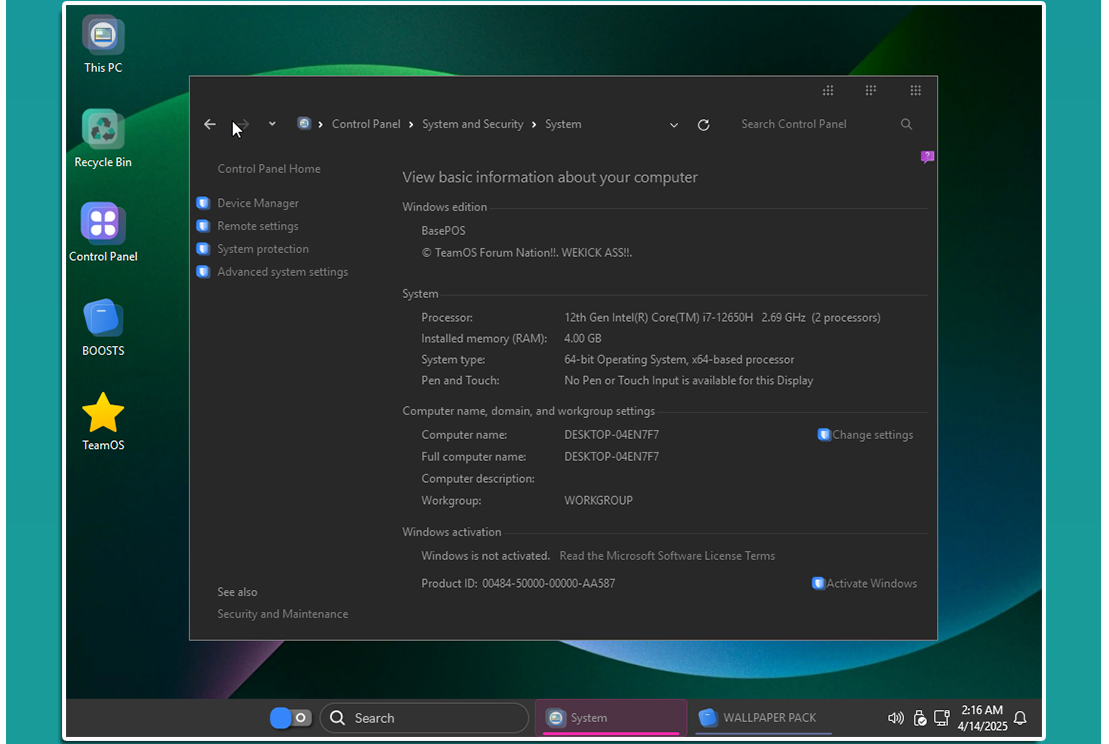Expand the recent locations dropdown arrow
This screenshot has height=744, width=1109.
click(x=272, y=124)
